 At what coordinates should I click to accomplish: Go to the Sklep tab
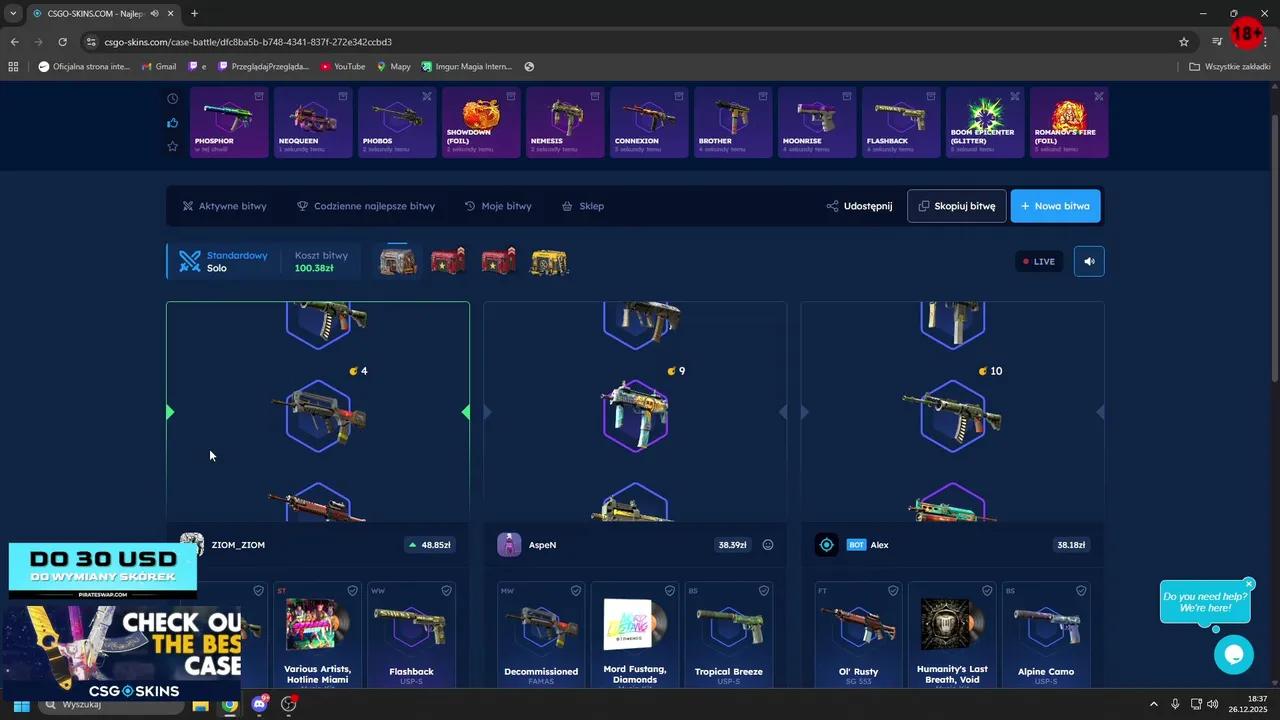(x=583, y=206)
